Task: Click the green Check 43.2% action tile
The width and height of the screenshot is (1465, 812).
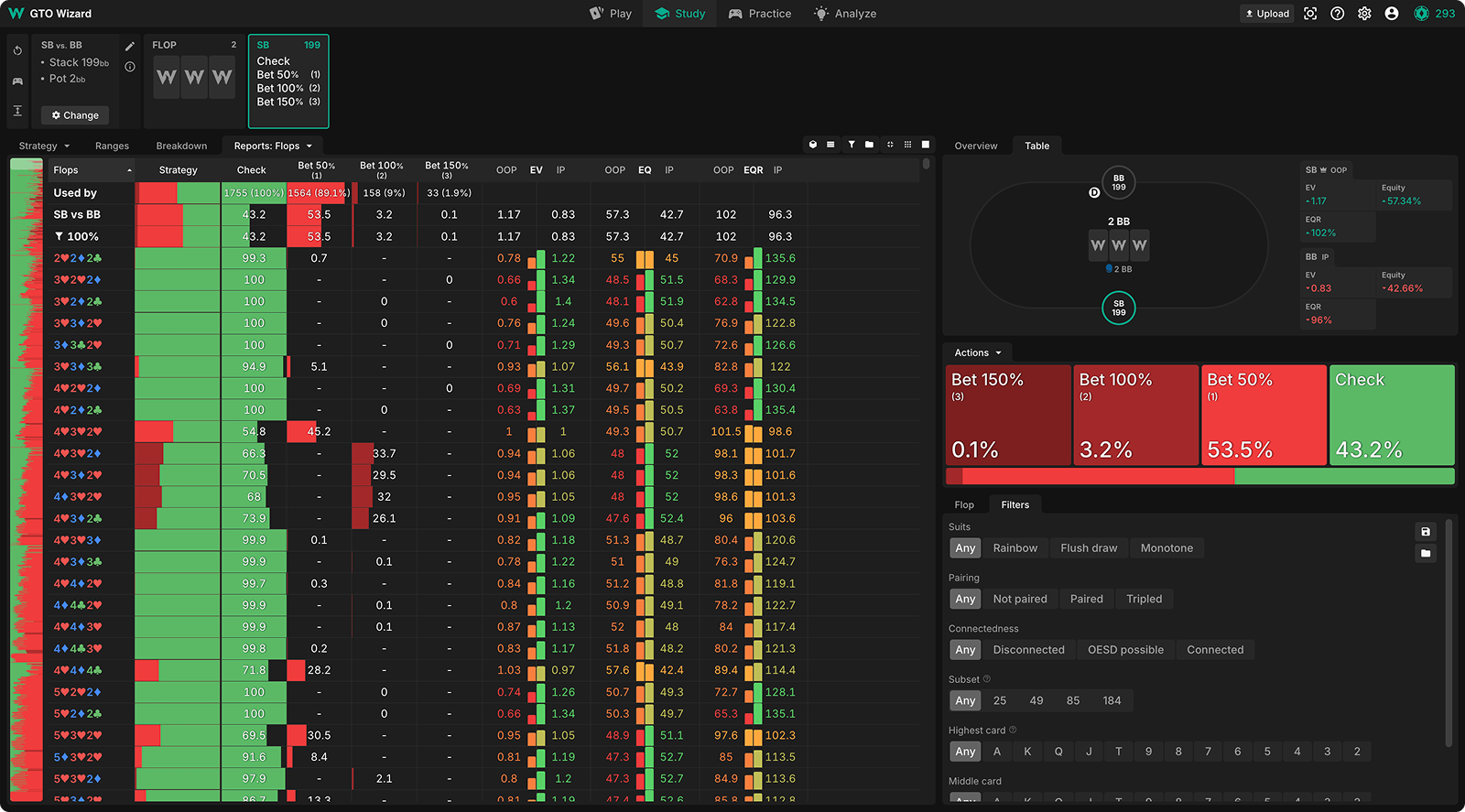Action: click(x=1392, y=415)
